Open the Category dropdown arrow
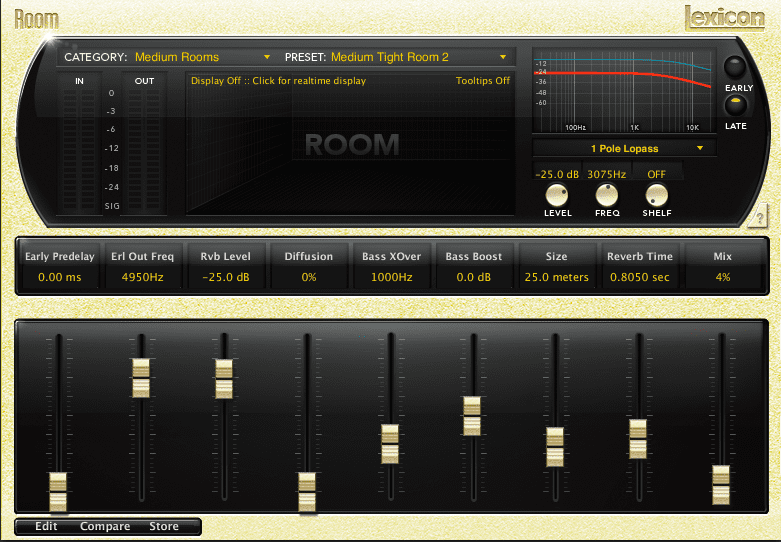The width and height of the screenshot is (781, 542). [267, 57]
